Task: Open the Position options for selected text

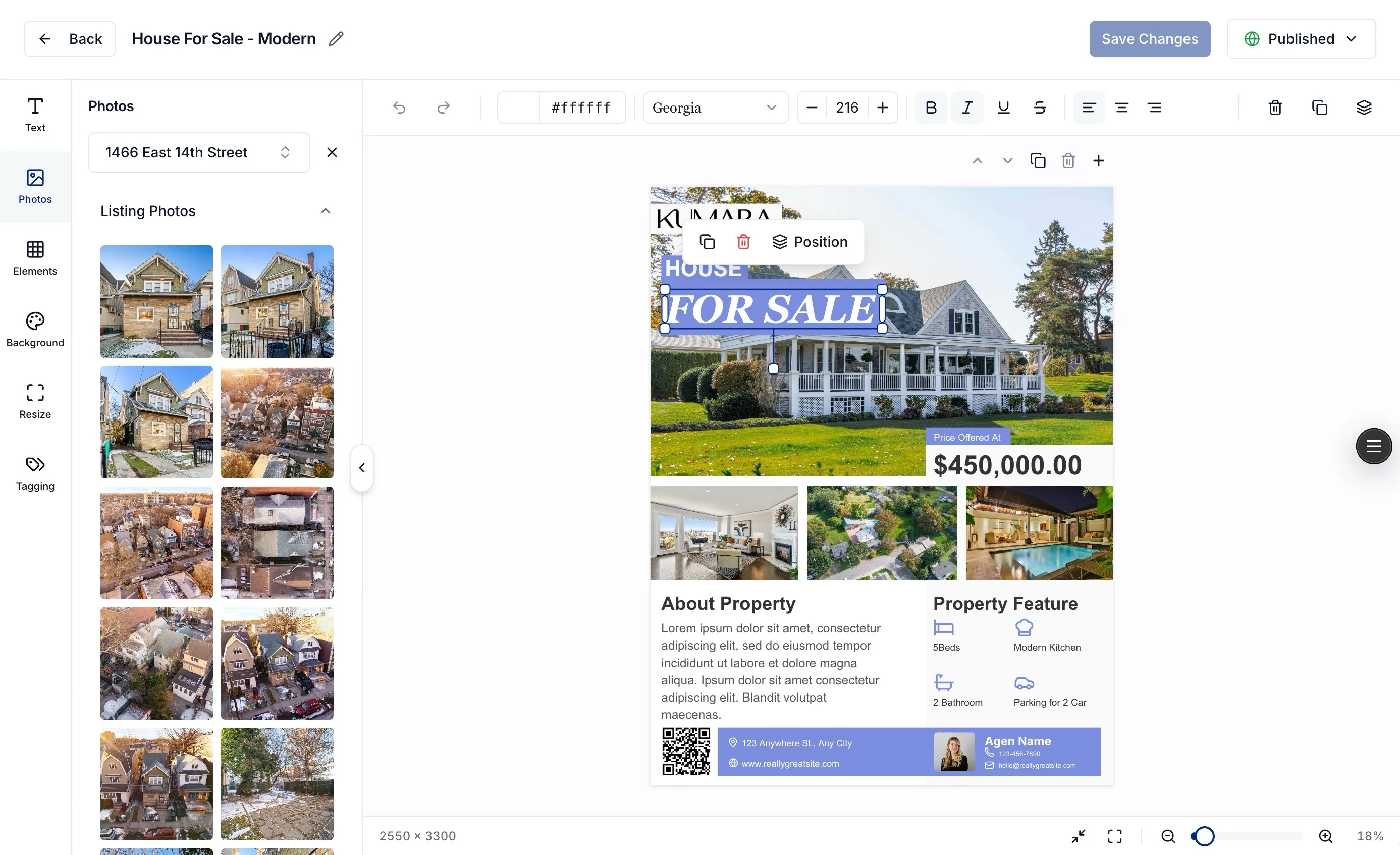Action: click(811, 241)
